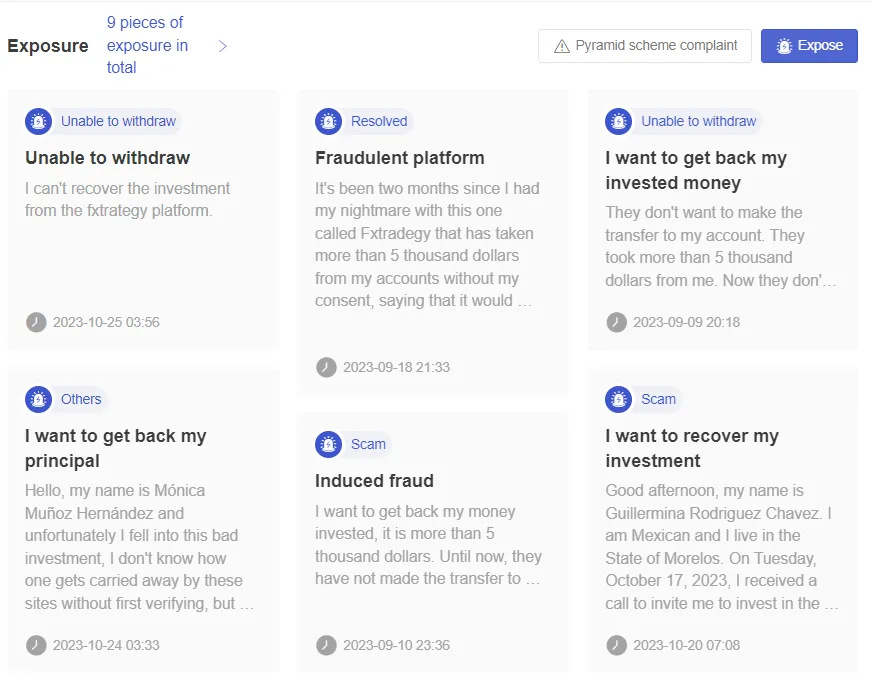Click the clock icon beside 2023-10-25 03:56
The width and height of the screenshot is (872, 697).
click(x=36, y=322)
